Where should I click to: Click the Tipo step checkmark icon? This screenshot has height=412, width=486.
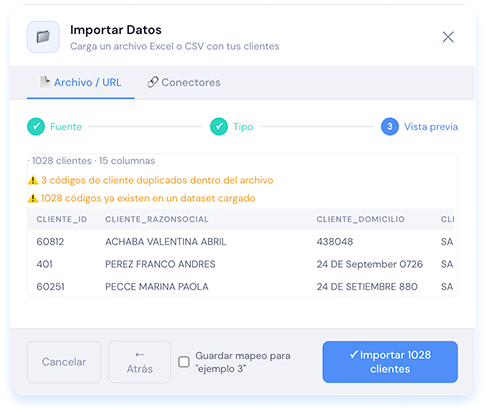pos(219,127)
